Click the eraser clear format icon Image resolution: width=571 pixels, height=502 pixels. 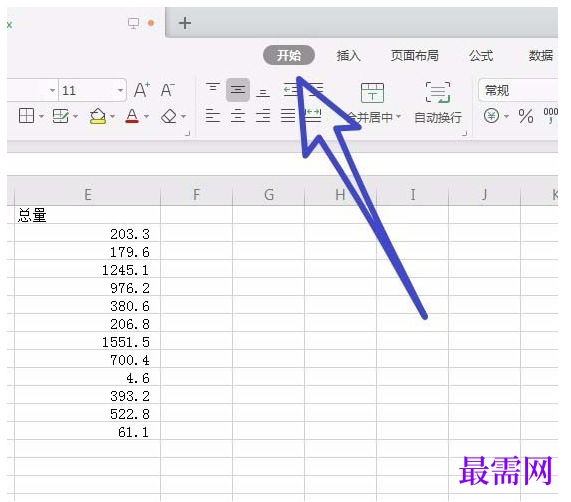[x=169, y=116]
